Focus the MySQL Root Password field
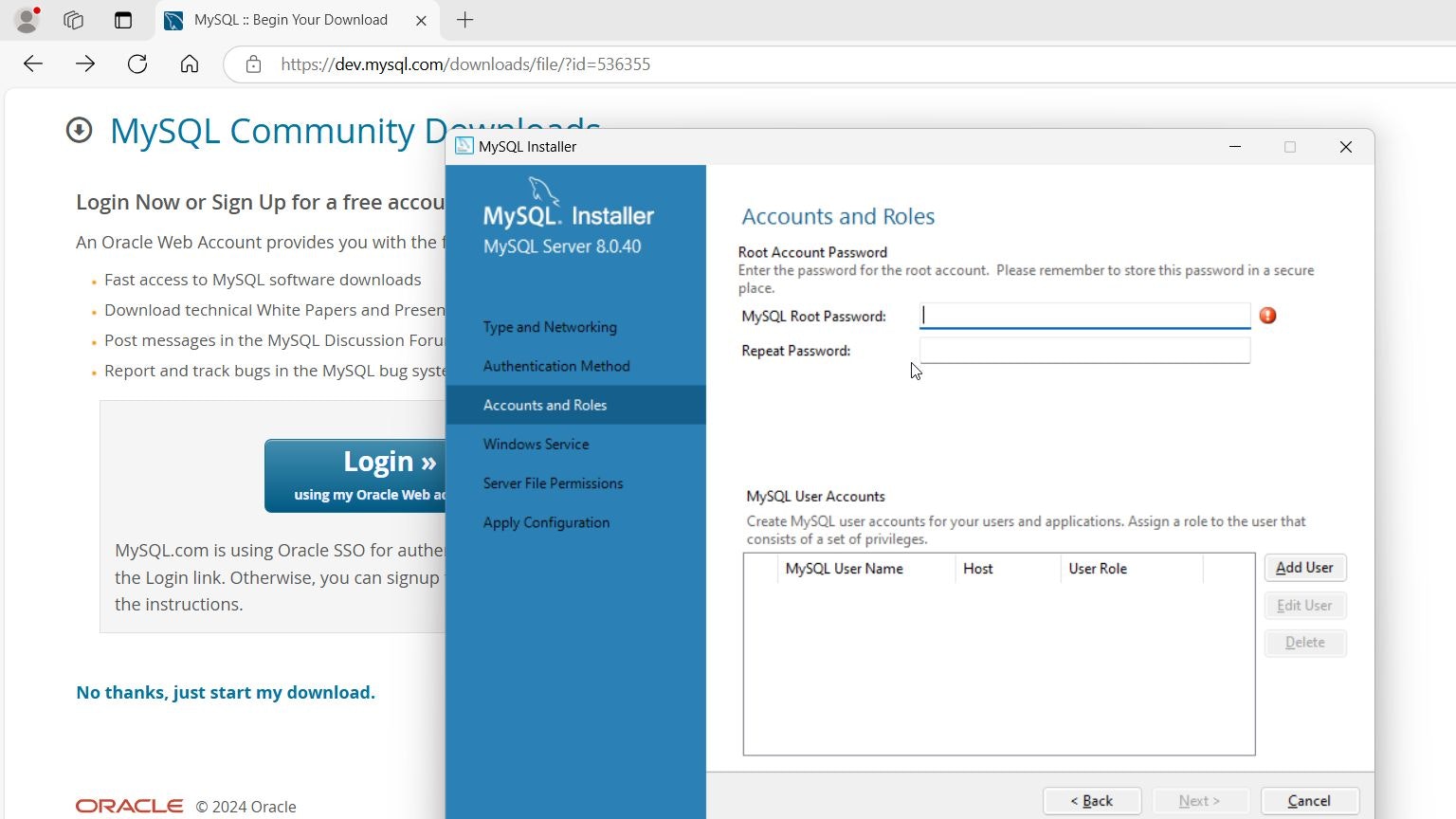This screenshot has width=1456, height=819. pos(1084,316)
